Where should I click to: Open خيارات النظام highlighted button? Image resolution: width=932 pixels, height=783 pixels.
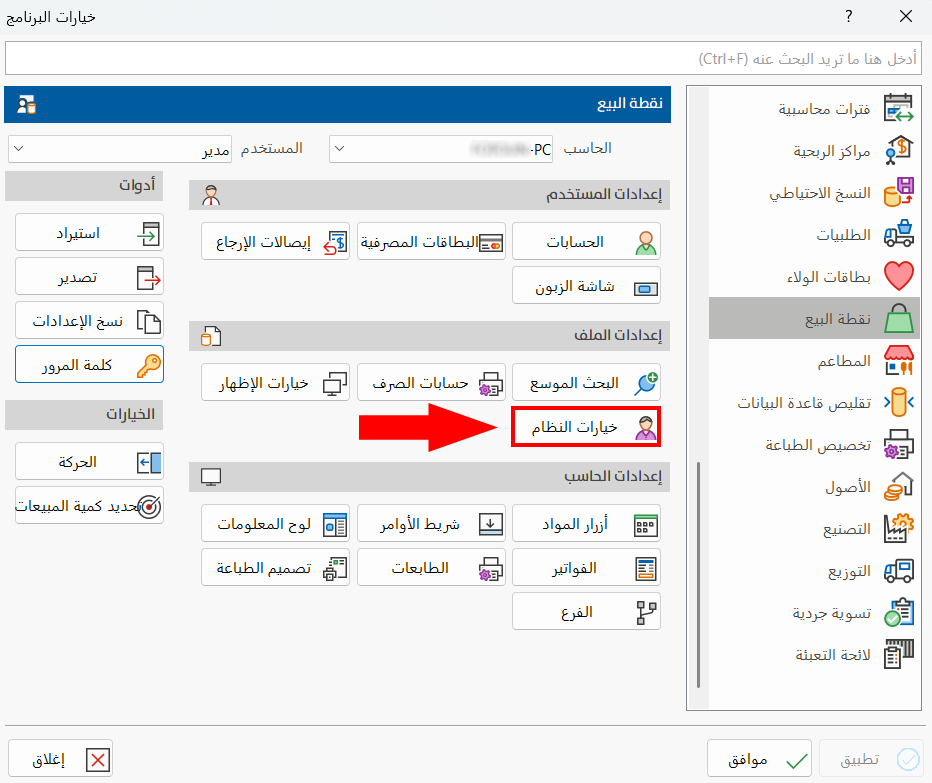pos(586,426)
